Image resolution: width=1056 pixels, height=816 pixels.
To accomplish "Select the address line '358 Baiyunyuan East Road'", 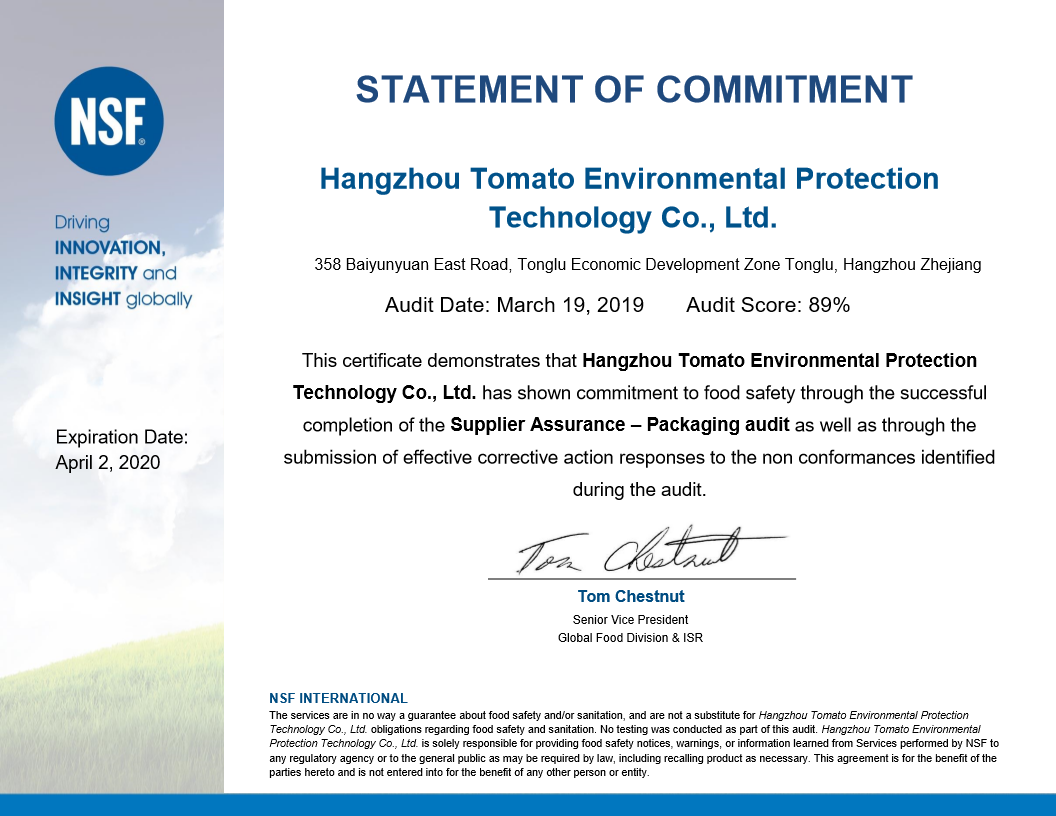I will [647, 265].
